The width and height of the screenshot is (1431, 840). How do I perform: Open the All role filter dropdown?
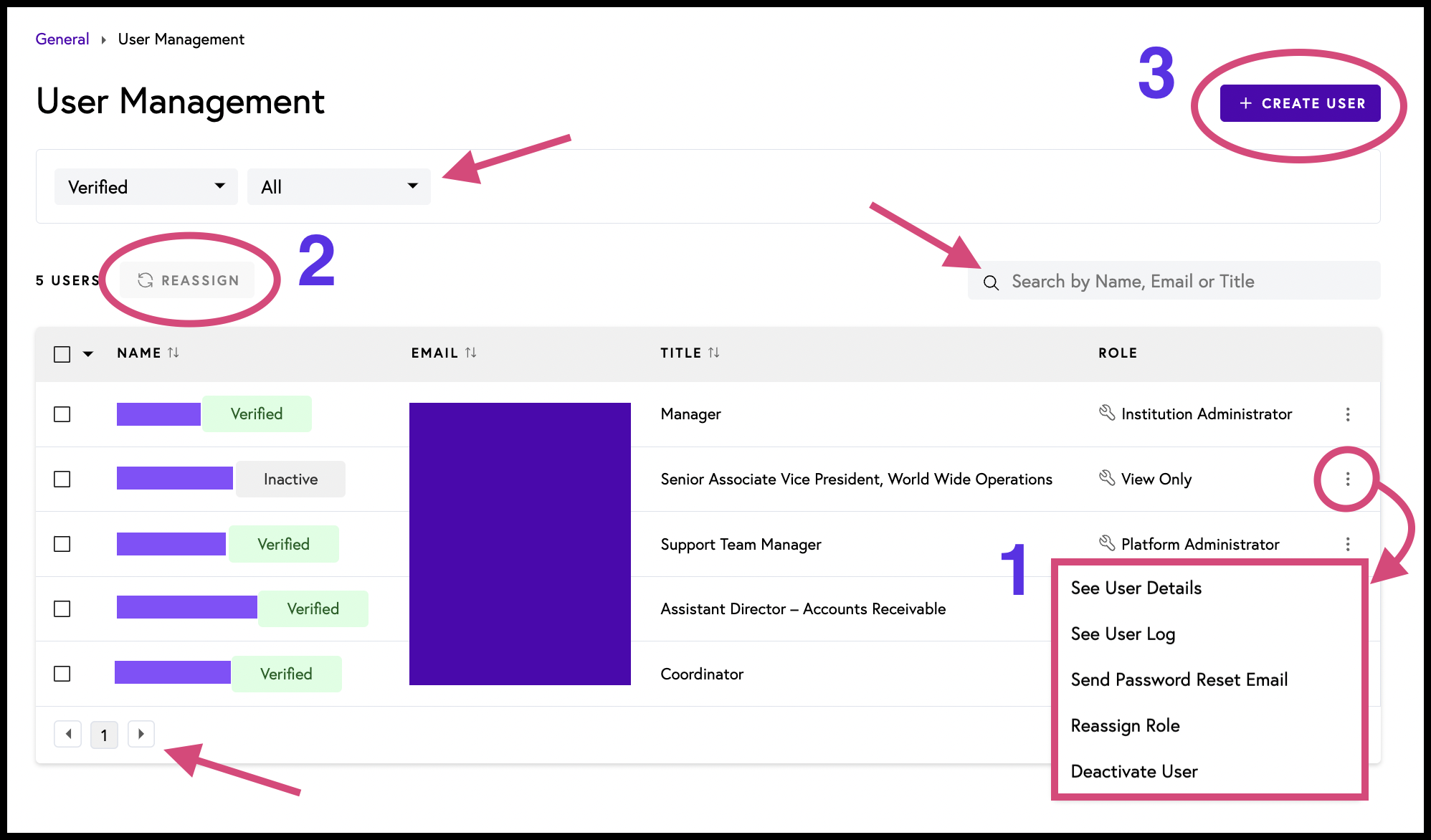(x=339, y=187)
